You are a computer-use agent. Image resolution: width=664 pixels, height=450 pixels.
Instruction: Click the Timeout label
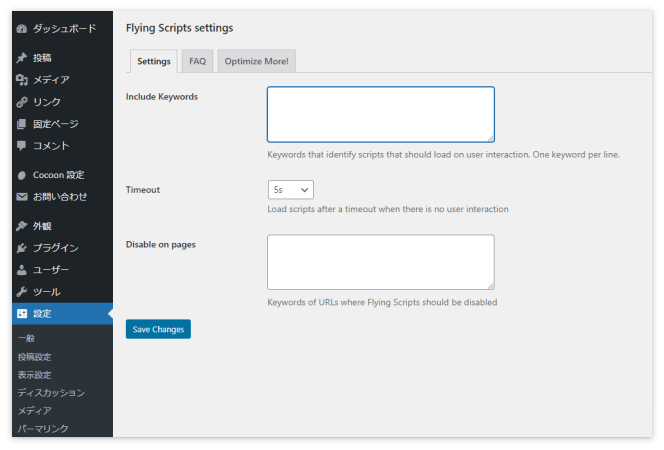click(x=143, y=190)
